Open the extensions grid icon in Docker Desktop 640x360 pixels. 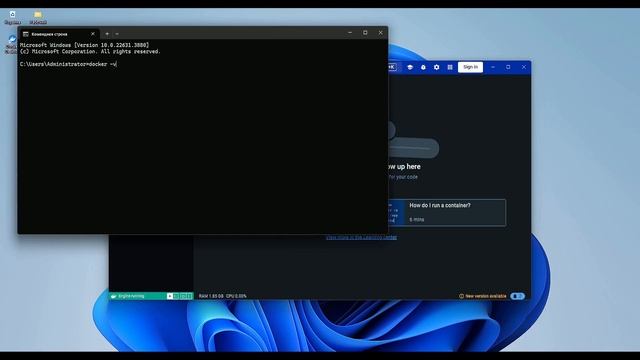(x=450, y=67)
